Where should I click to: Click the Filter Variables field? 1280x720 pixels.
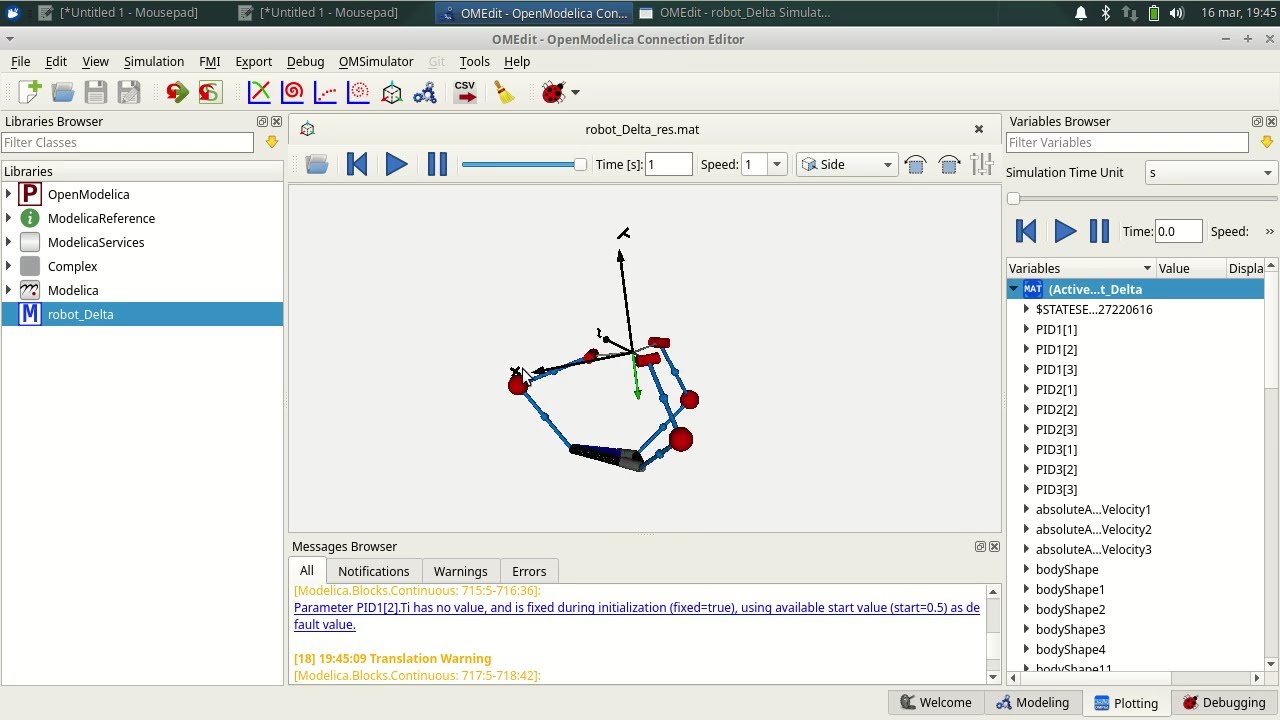pyautogui.click(x=1127, y=142)
